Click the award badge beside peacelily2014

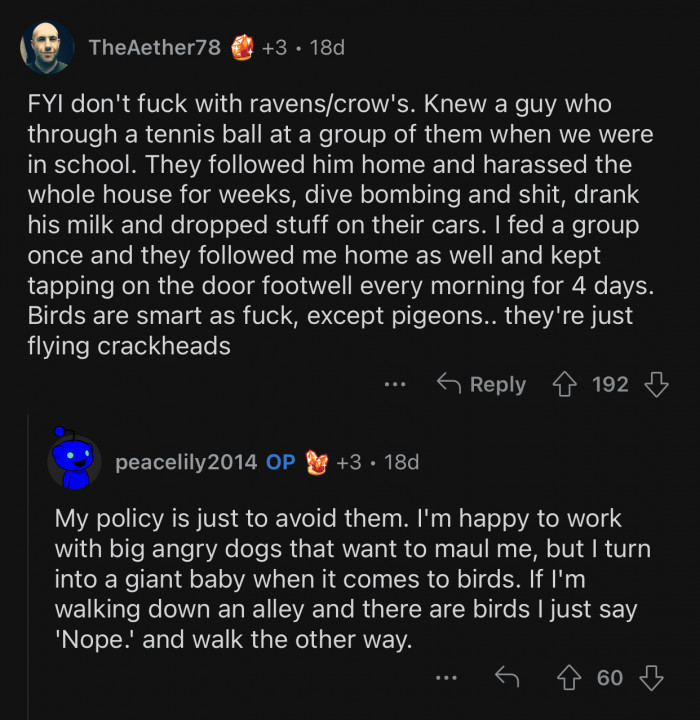(x=317, y=461)
